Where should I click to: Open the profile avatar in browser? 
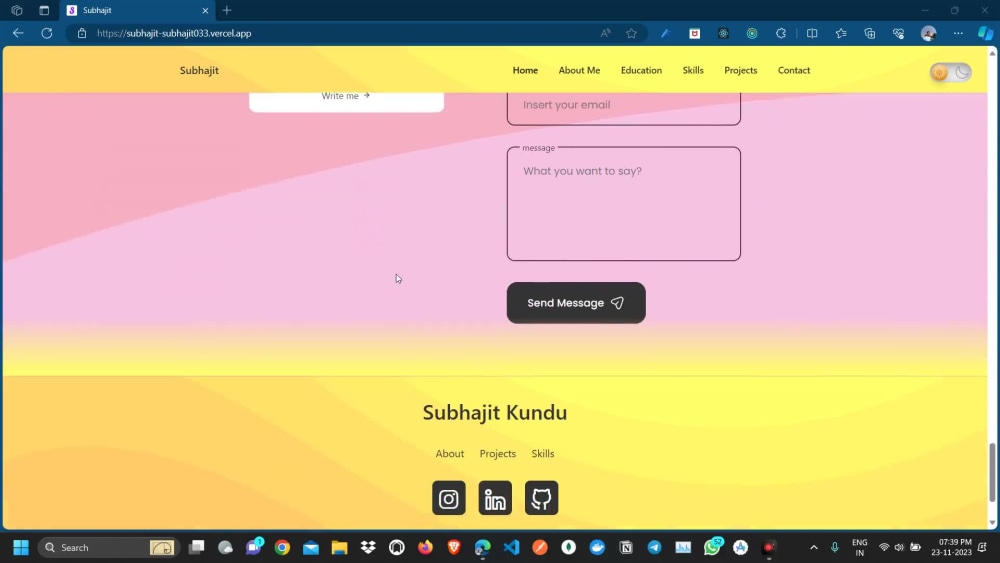[929, 33]
